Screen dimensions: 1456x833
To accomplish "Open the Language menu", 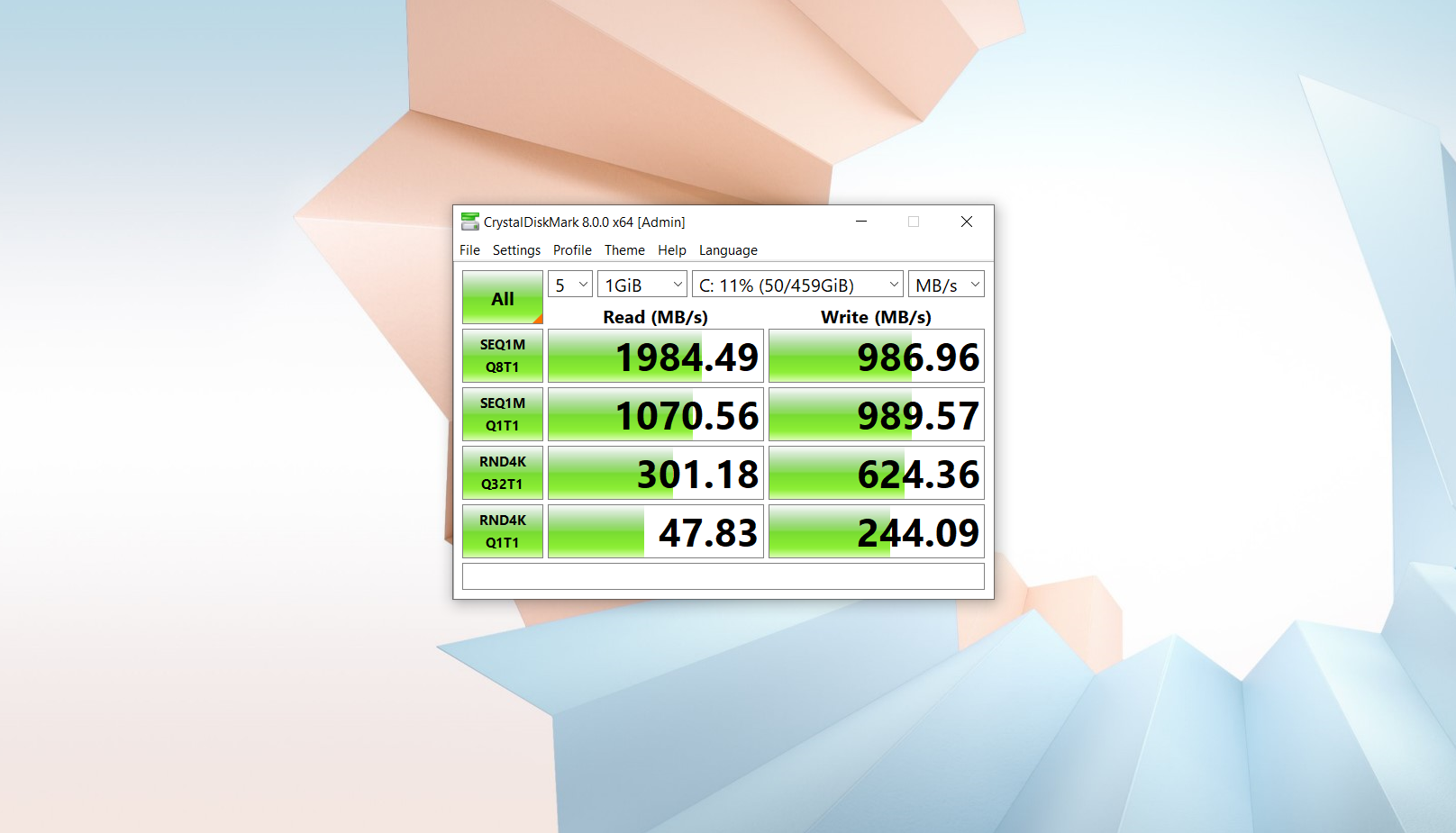I will pyautogui.click(x=728, y=250).
